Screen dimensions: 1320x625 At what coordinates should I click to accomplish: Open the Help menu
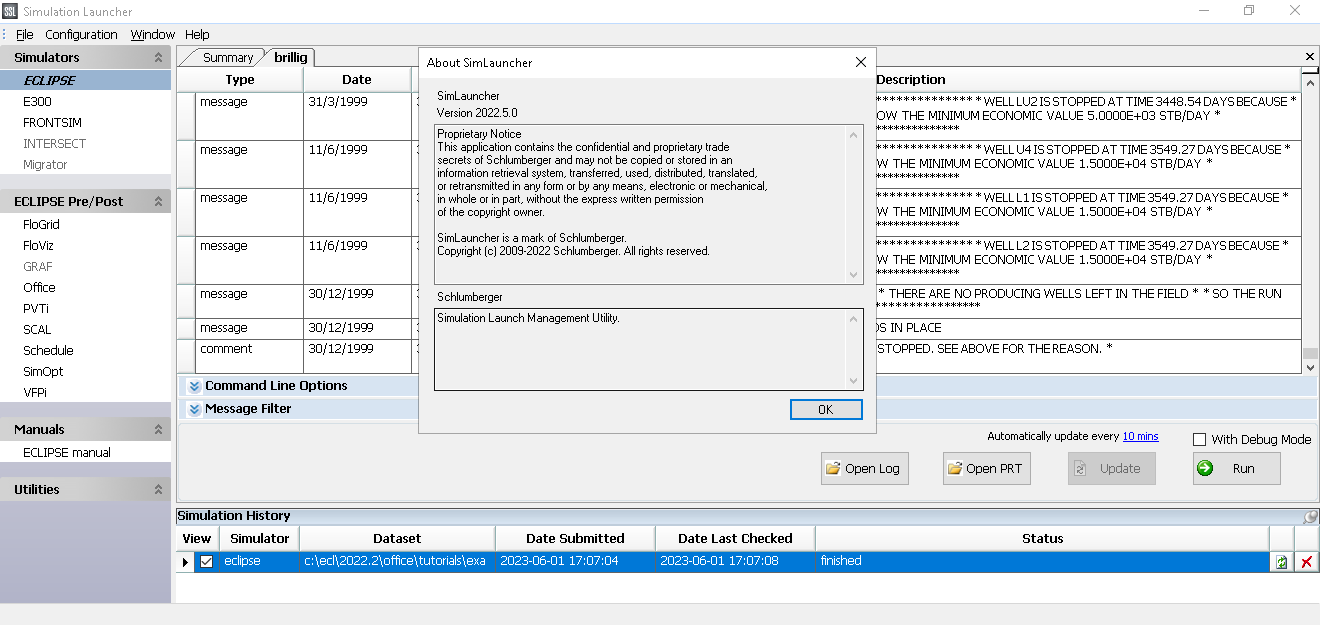(x=197, y=34)
